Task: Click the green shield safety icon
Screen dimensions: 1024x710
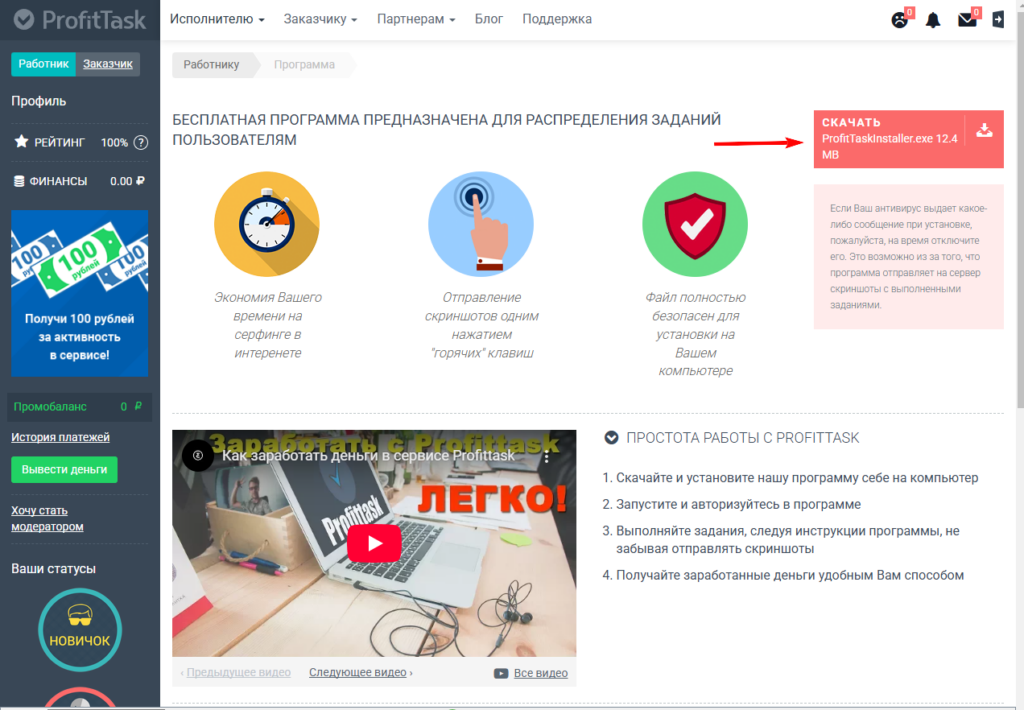Action: 695,224
